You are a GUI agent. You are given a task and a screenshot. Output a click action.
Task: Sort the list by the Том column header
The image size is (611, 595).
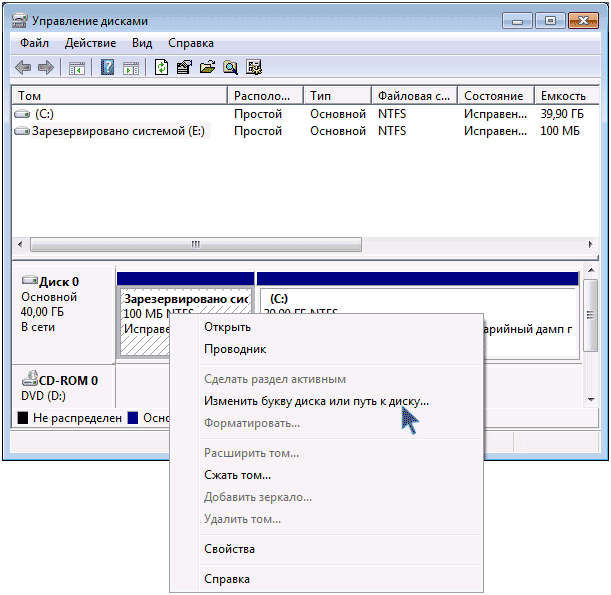(118, 96)
